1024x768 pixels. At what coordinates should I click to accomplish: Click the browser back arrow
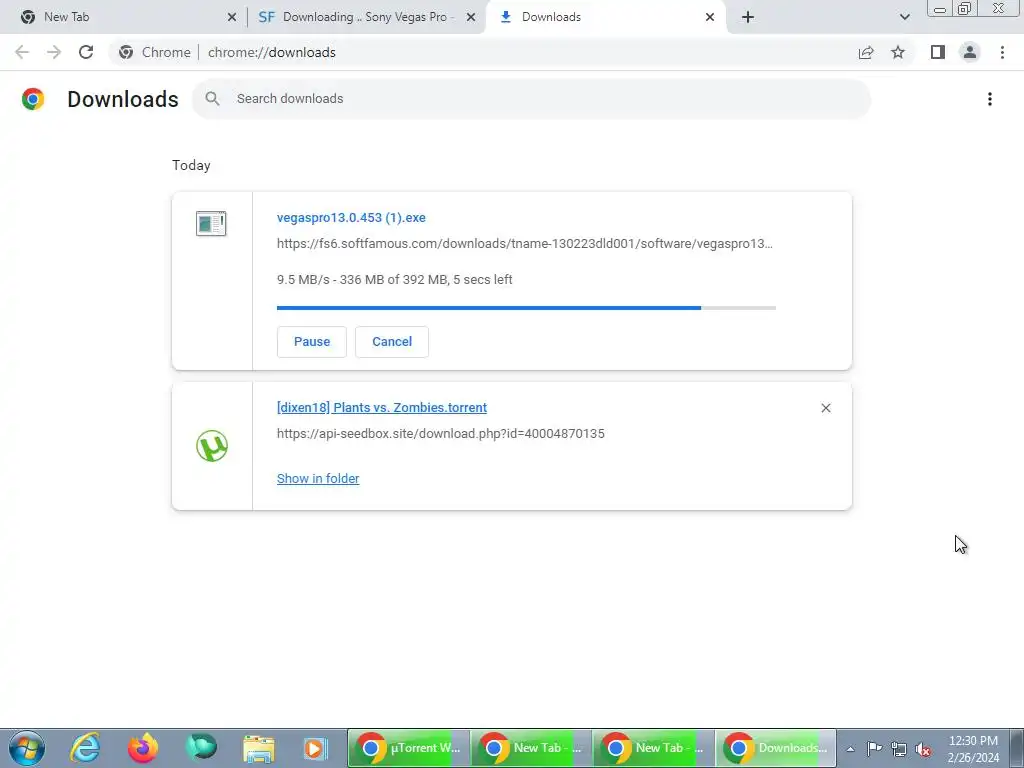pyautogui.click(x=22, y=52)
